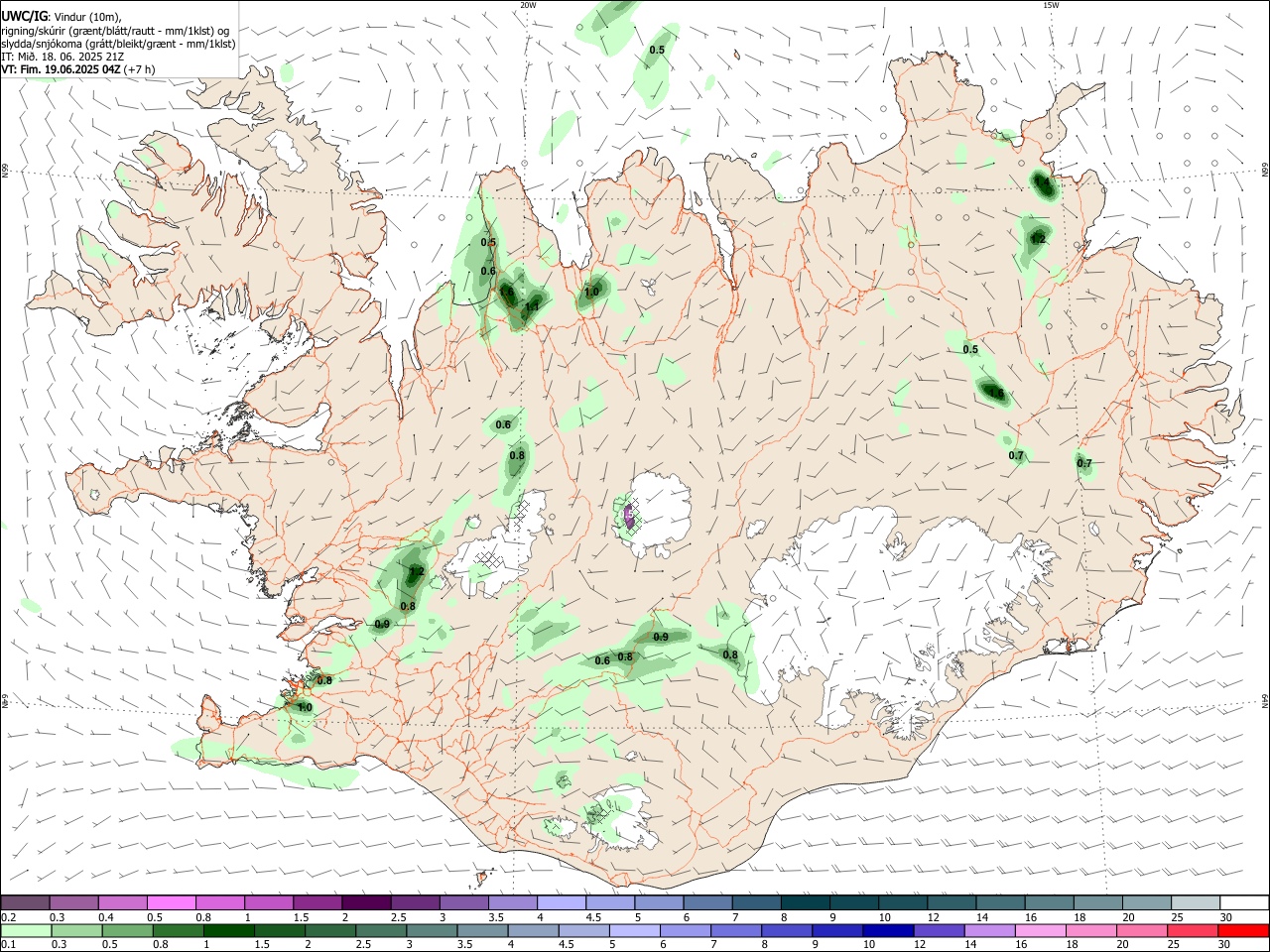Choose the violet snow swatch between 3 and 3.5

click(463, 902)
